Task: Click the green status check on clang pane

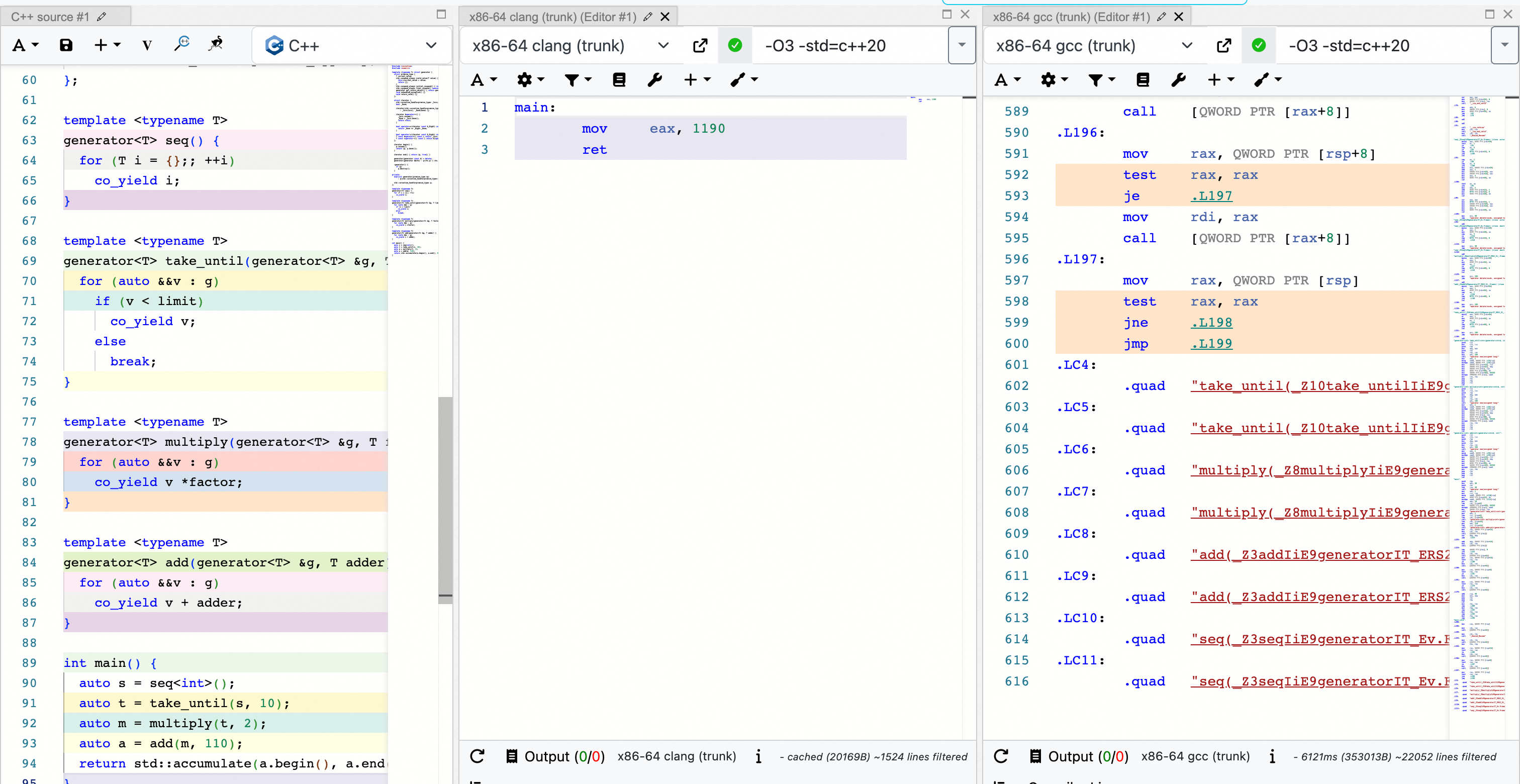Action: click(735, 45)
